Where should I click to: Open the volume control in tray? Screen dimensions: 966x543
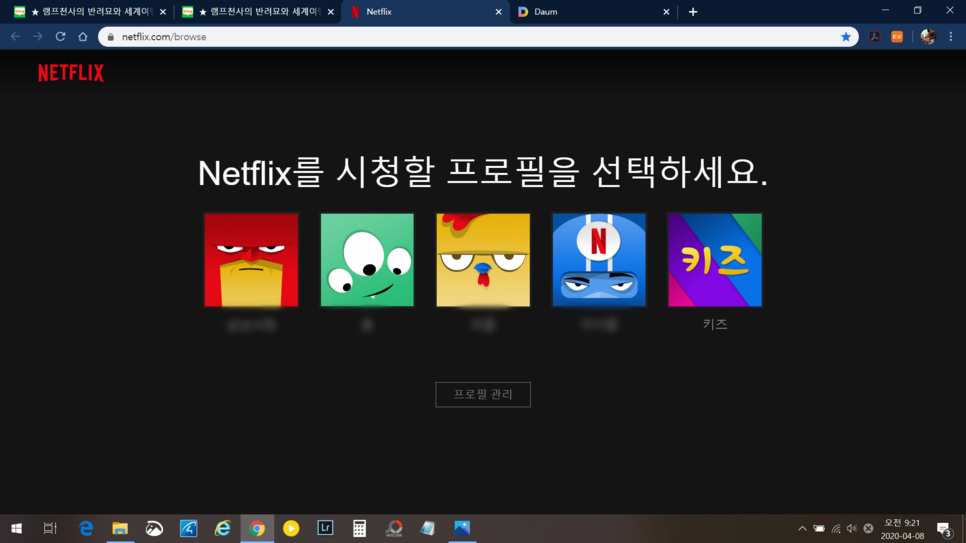[x=852, y=528]
